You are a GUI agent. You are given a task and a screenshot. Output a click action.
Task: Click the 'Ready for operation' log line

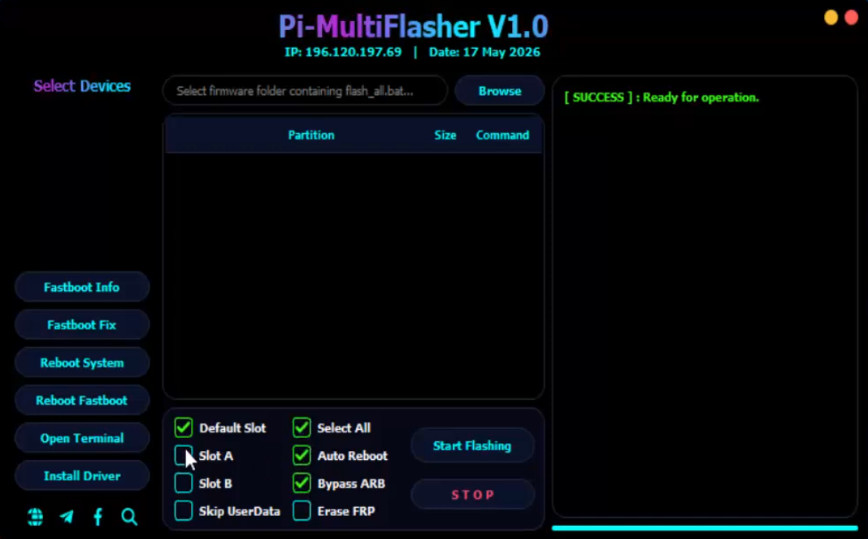662,97
